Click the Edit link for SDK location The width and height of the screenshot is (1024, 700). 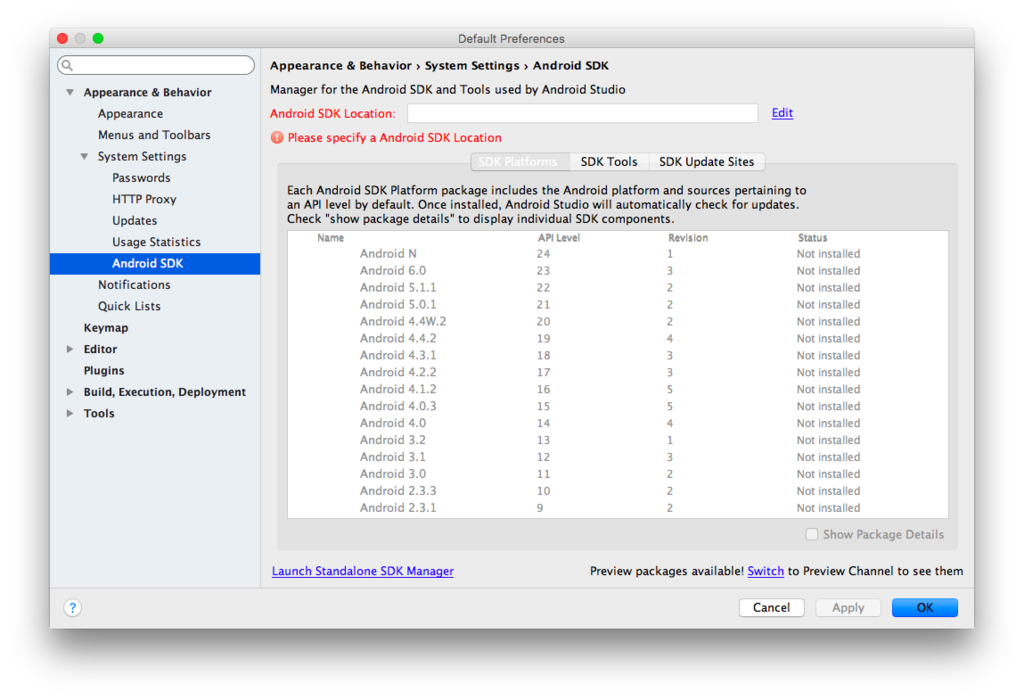pos(782,113)
